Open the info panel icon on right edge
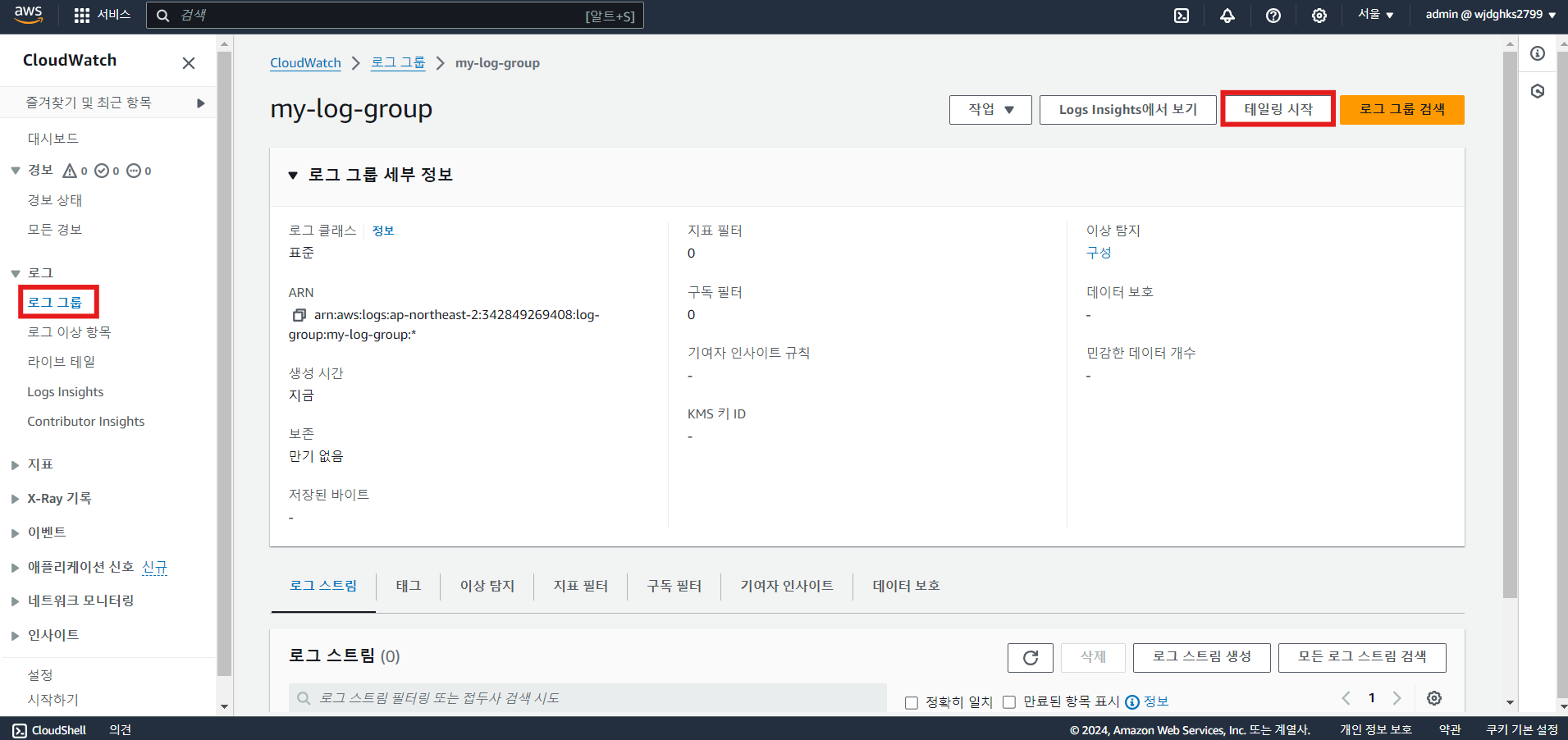The width and height of the screenshot is (1568, 740). 1538,53
